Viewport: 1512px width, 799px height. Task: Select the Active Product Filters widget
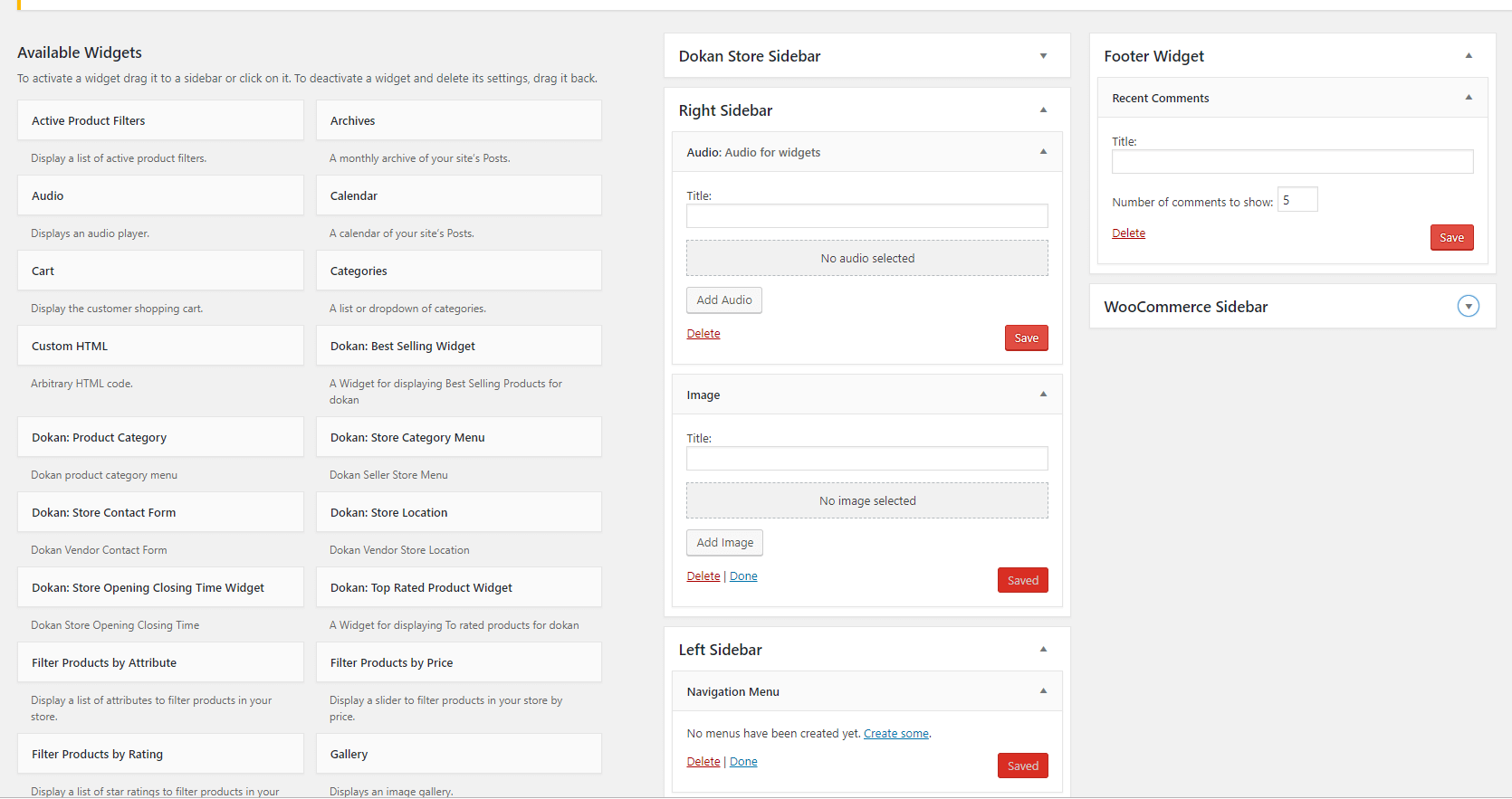[160, 120]
